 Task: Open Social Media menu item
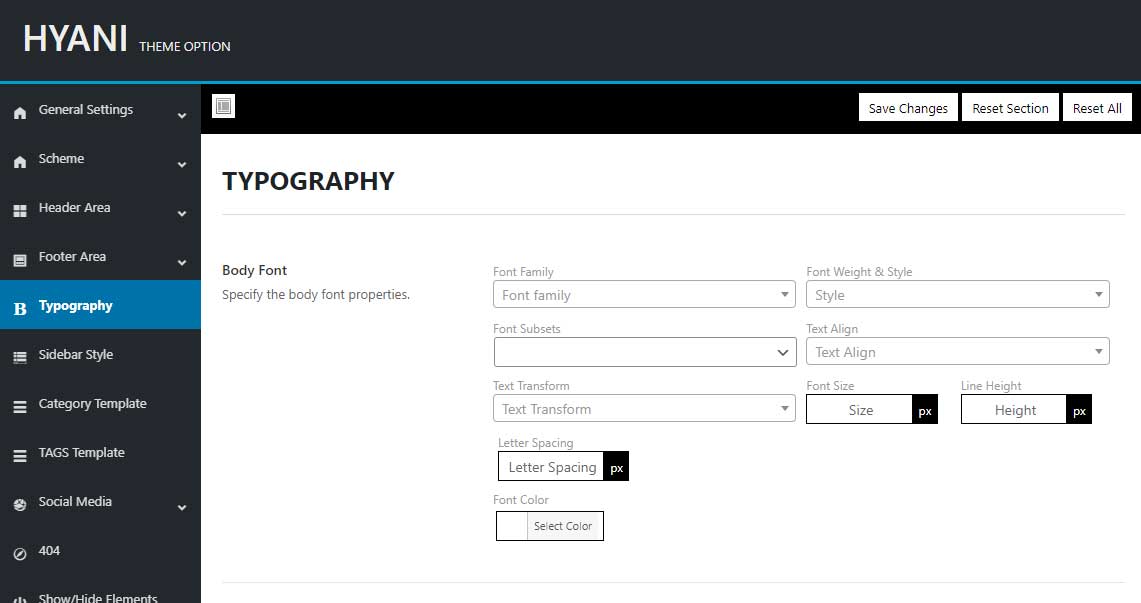click(x=100, y=501)
